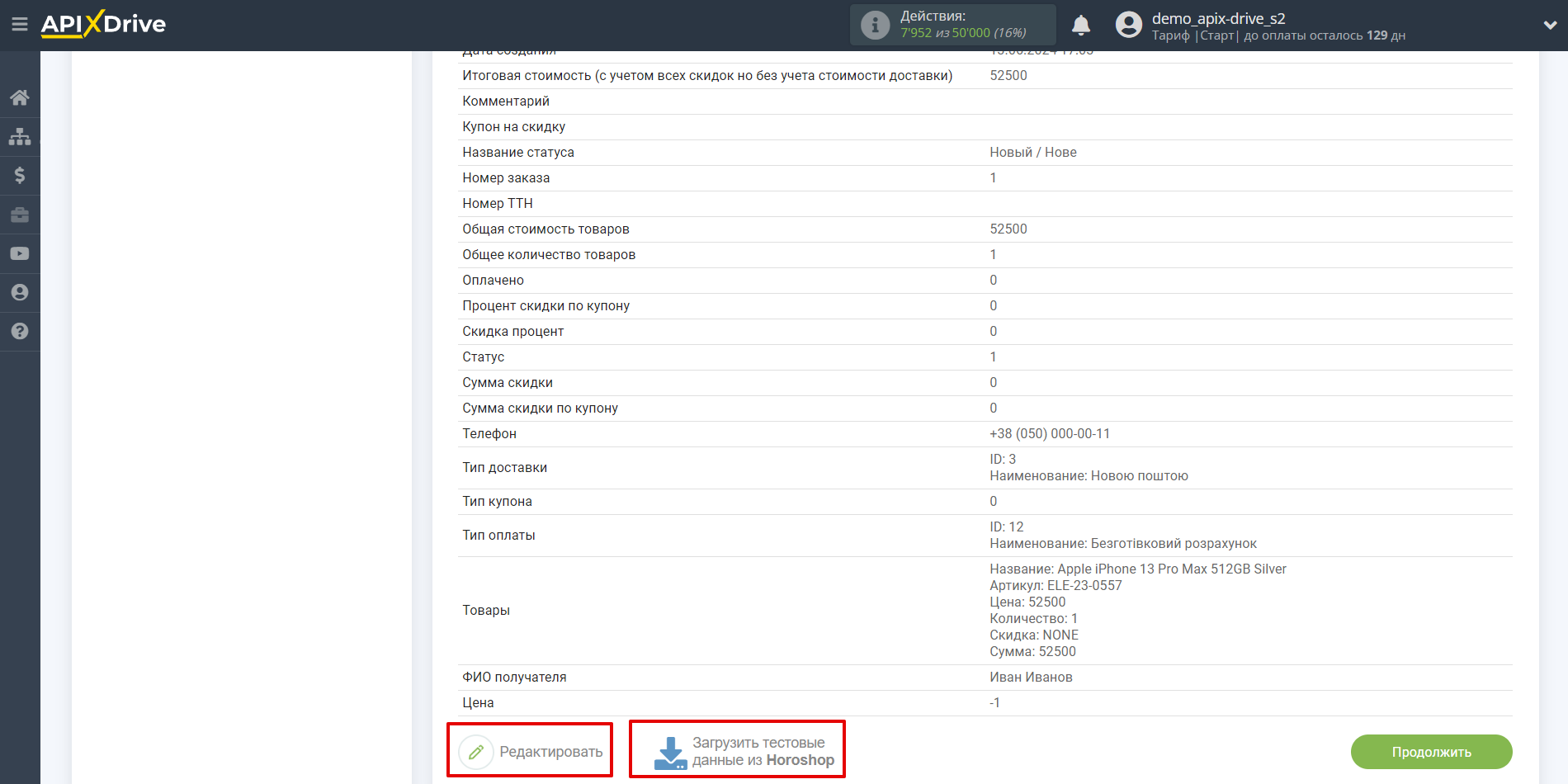Open the connections sitemap icon
The width and height of the screenshot is (1568, 784).
20,136
